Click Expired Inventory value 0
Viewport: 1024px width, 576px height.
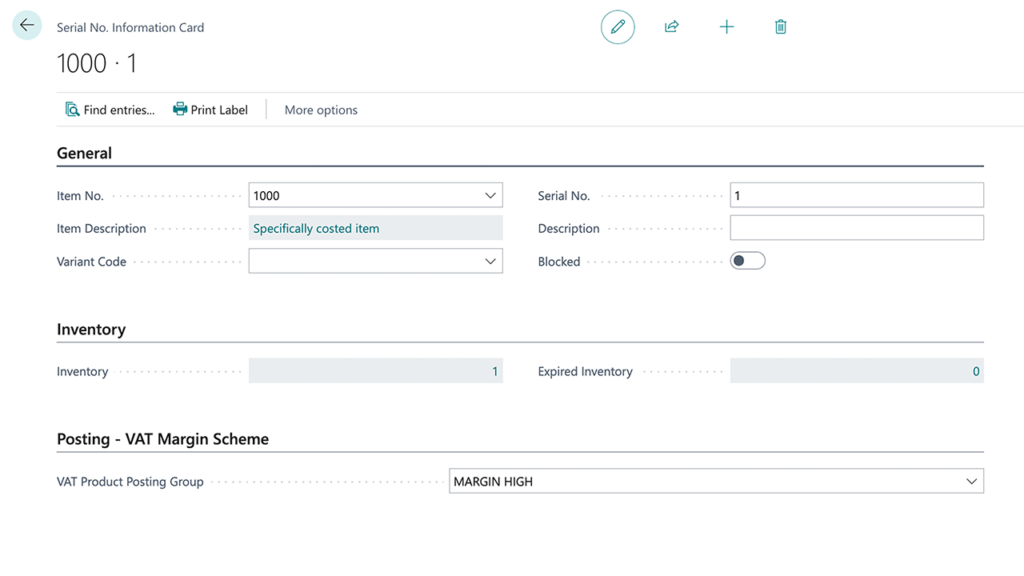click(976, 371)
